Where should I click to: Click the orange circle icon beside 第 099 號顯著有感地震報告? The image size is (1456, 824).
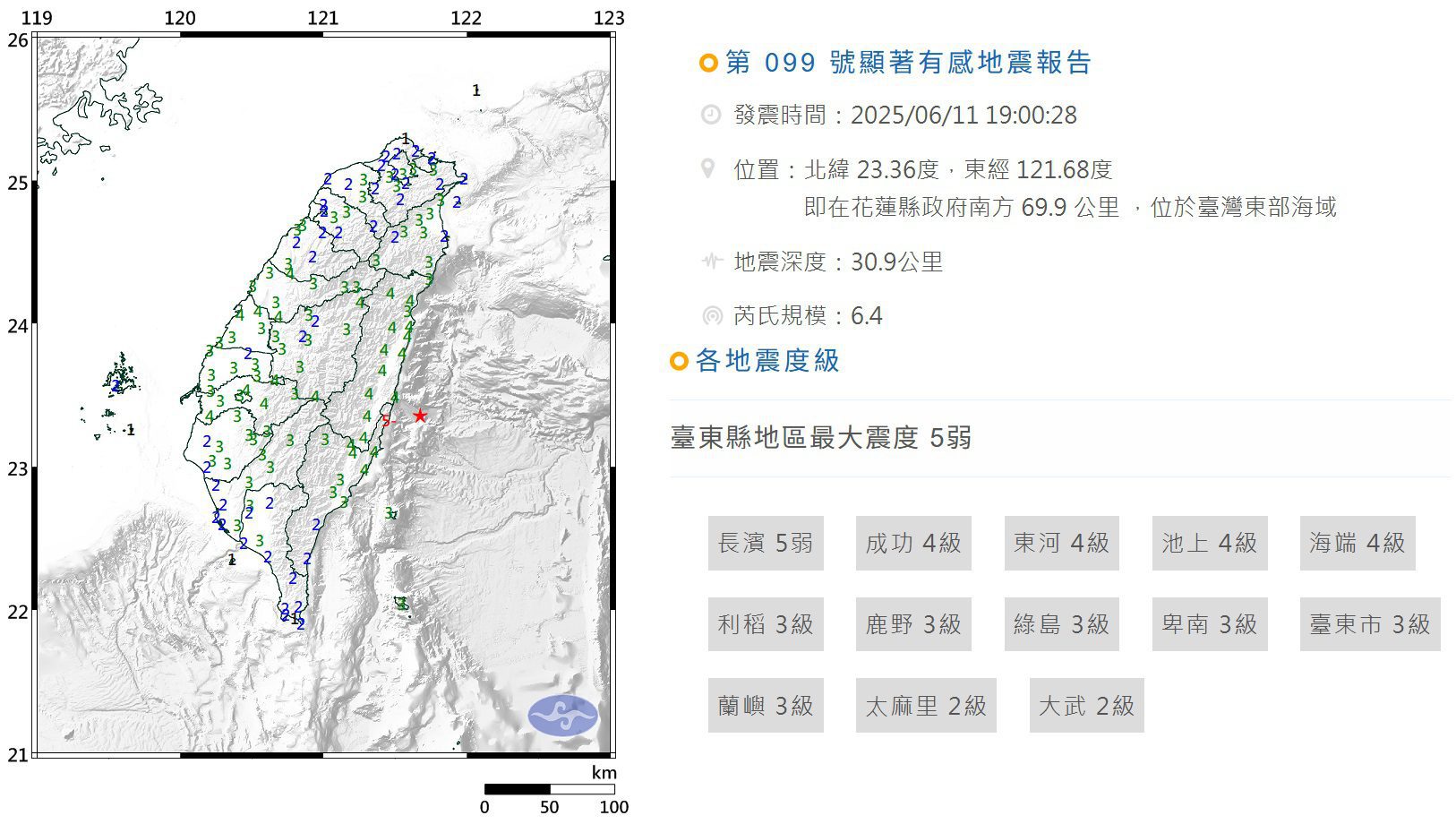pyautogui.click(x=708, y=63)
